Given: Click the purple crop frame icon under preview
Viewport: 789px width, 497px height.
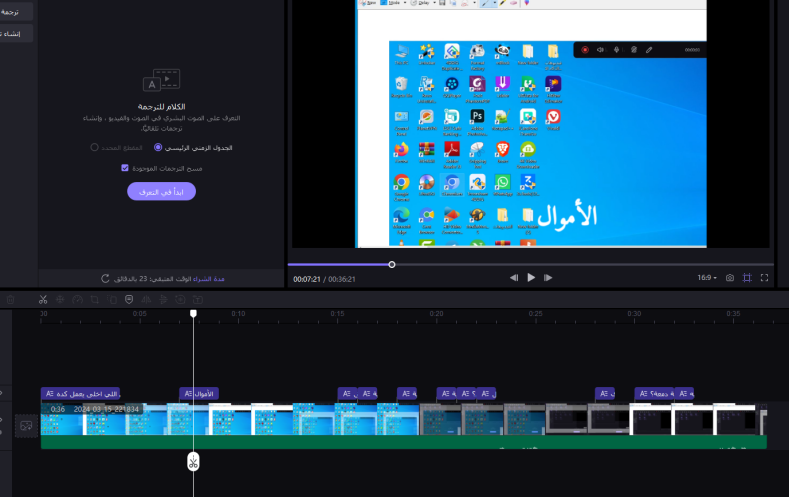Looking at the screenshot, I should (747, 278).
